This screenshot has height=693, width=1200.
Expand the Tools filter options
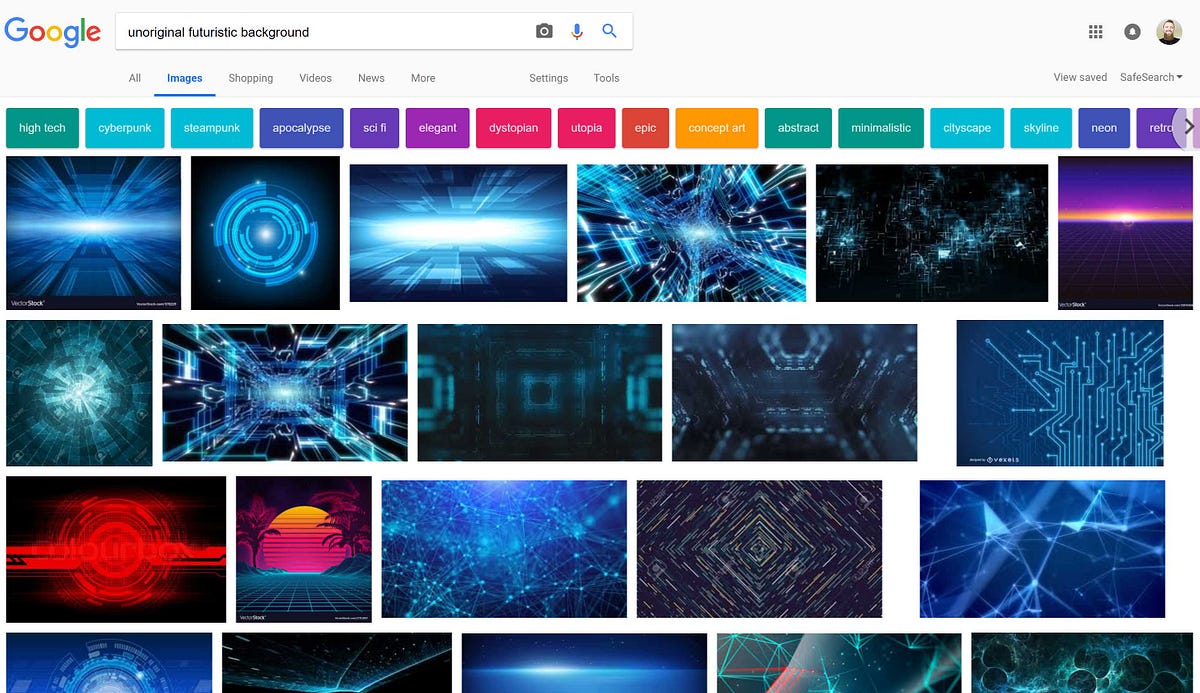pyautogui.click(x=606, y=78)
